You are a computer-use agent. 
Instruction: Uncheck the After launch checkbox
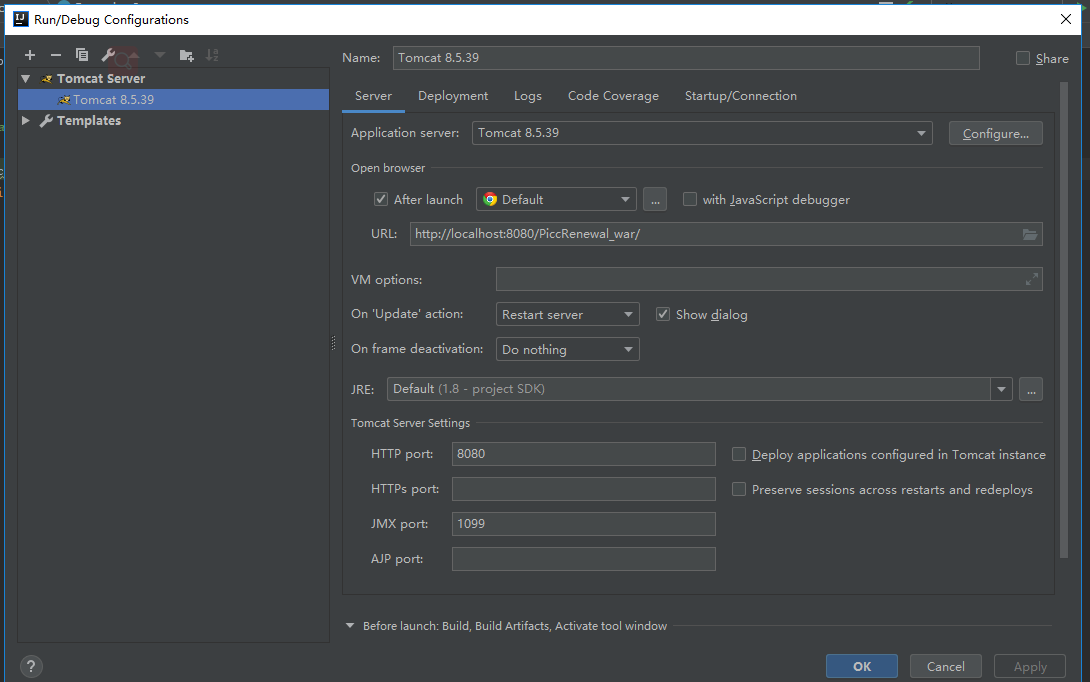click(381, 199)
